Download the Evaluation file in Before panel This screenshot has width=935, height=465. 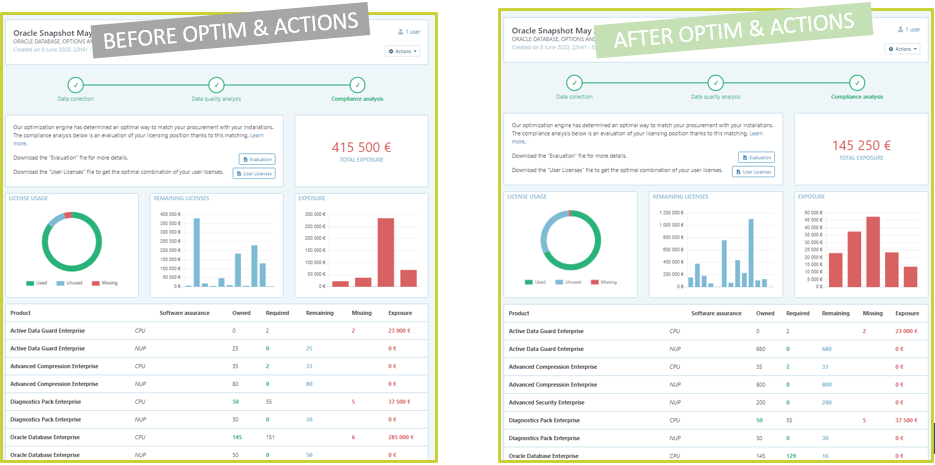point(258,159)
